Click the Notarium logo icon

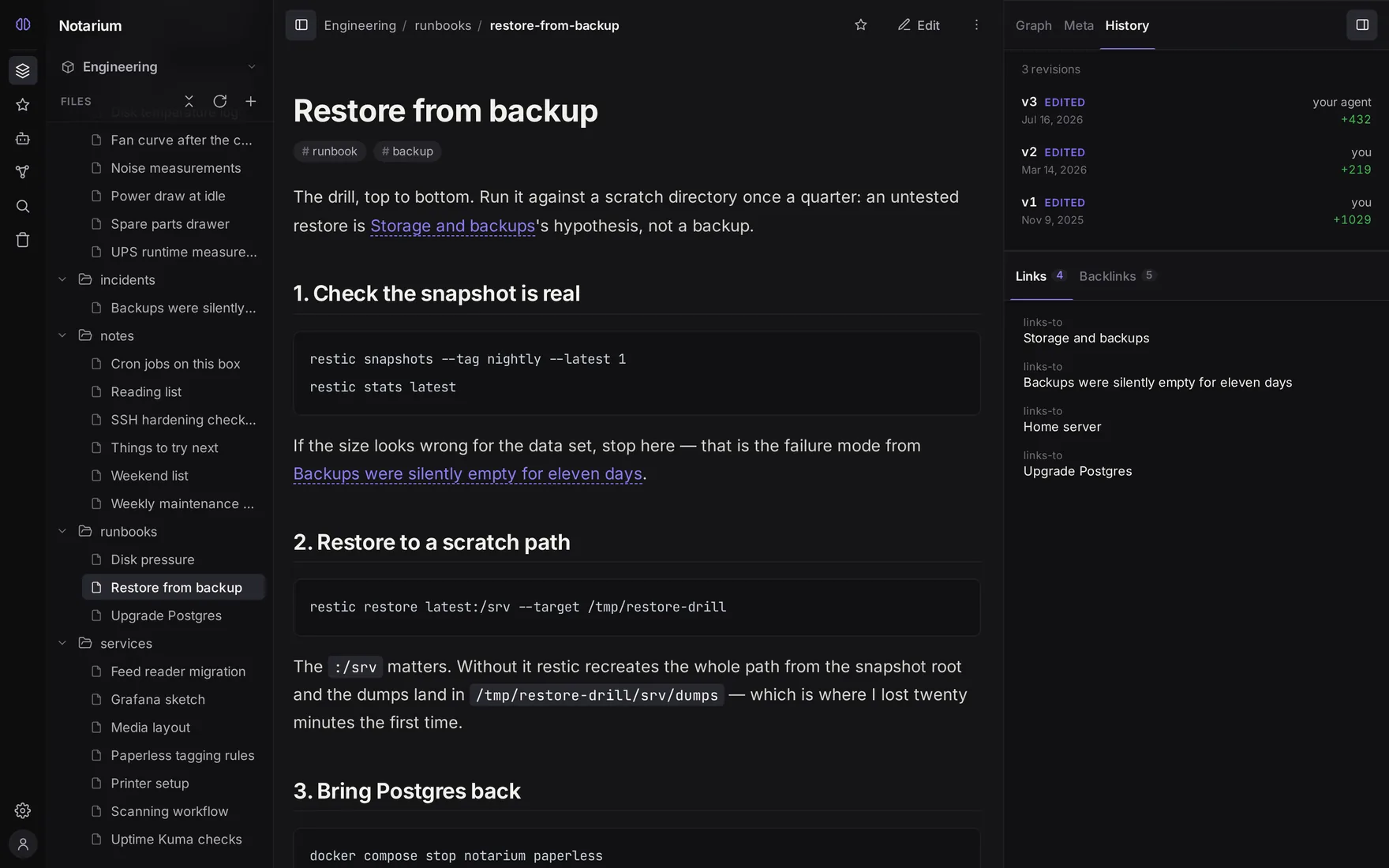(x=23, y=24)
